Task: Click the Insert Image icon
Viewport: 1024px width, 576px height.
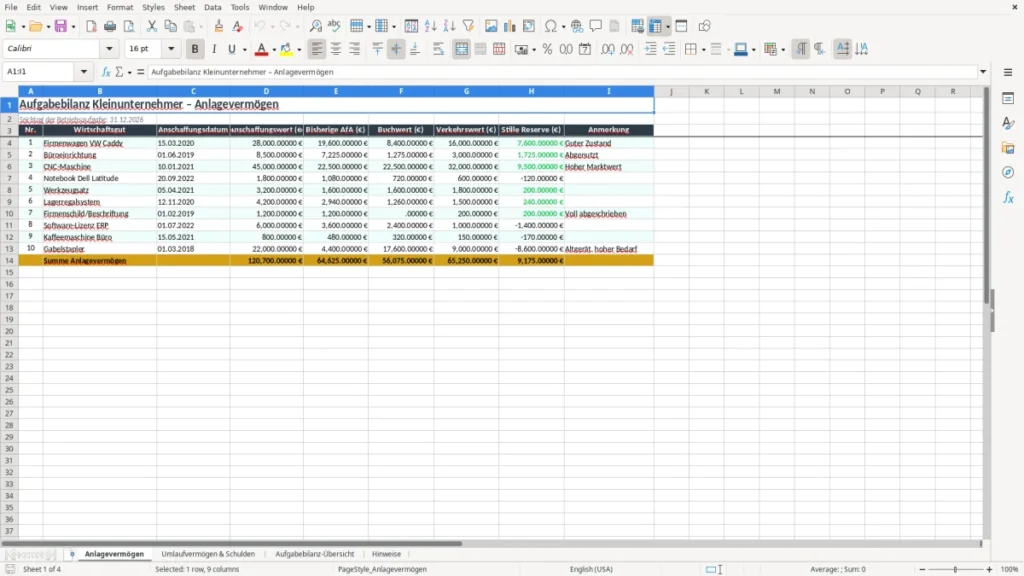Action: point(491,26)
